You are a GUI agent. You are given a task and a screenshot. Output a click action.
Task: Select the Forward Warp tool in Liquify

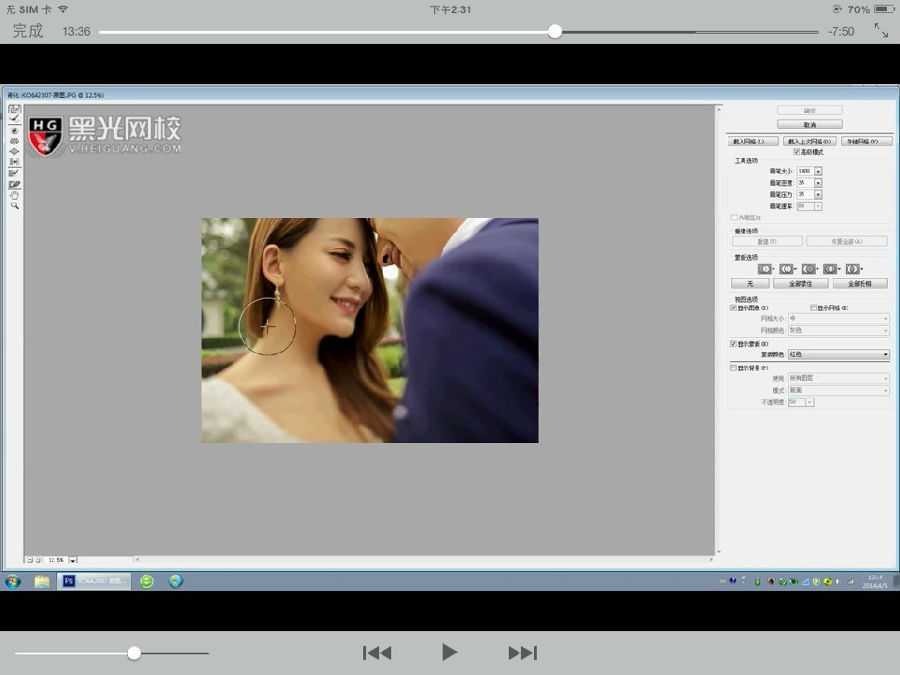pos(15,109)
